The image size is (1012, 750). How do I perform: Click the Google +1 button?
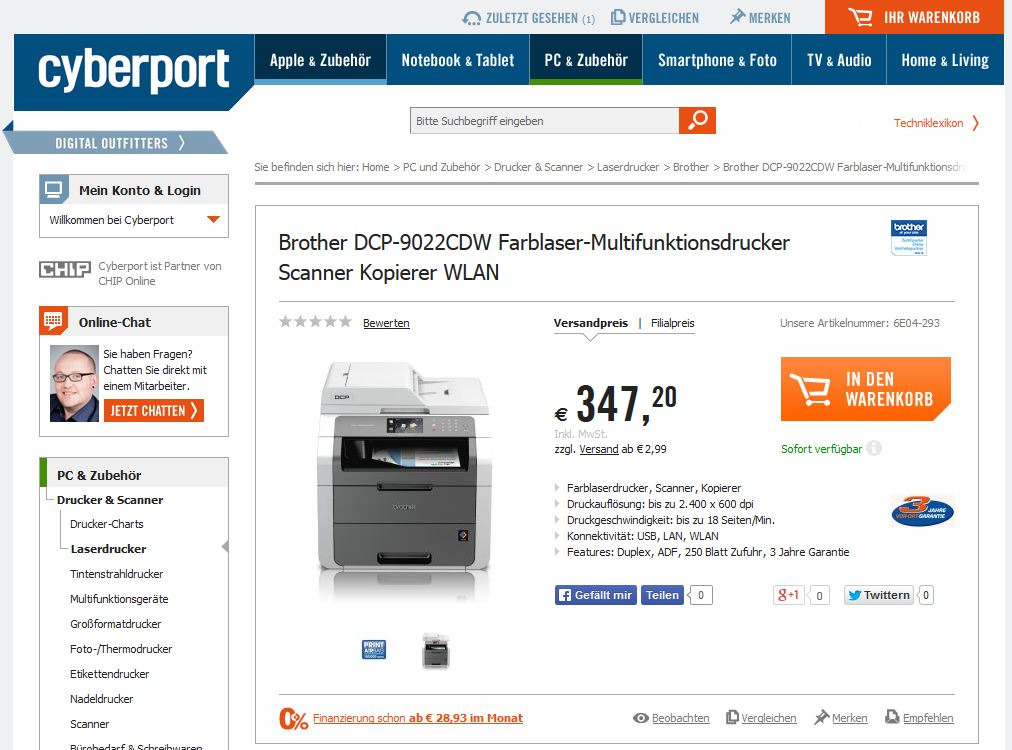point(788,595)
